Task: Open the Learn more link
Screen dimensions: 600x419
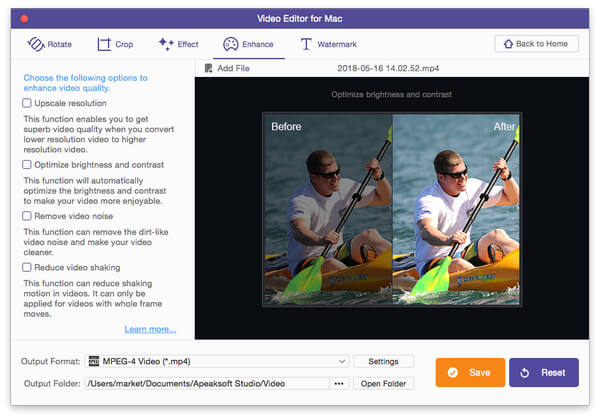Action: pos(150,329)
